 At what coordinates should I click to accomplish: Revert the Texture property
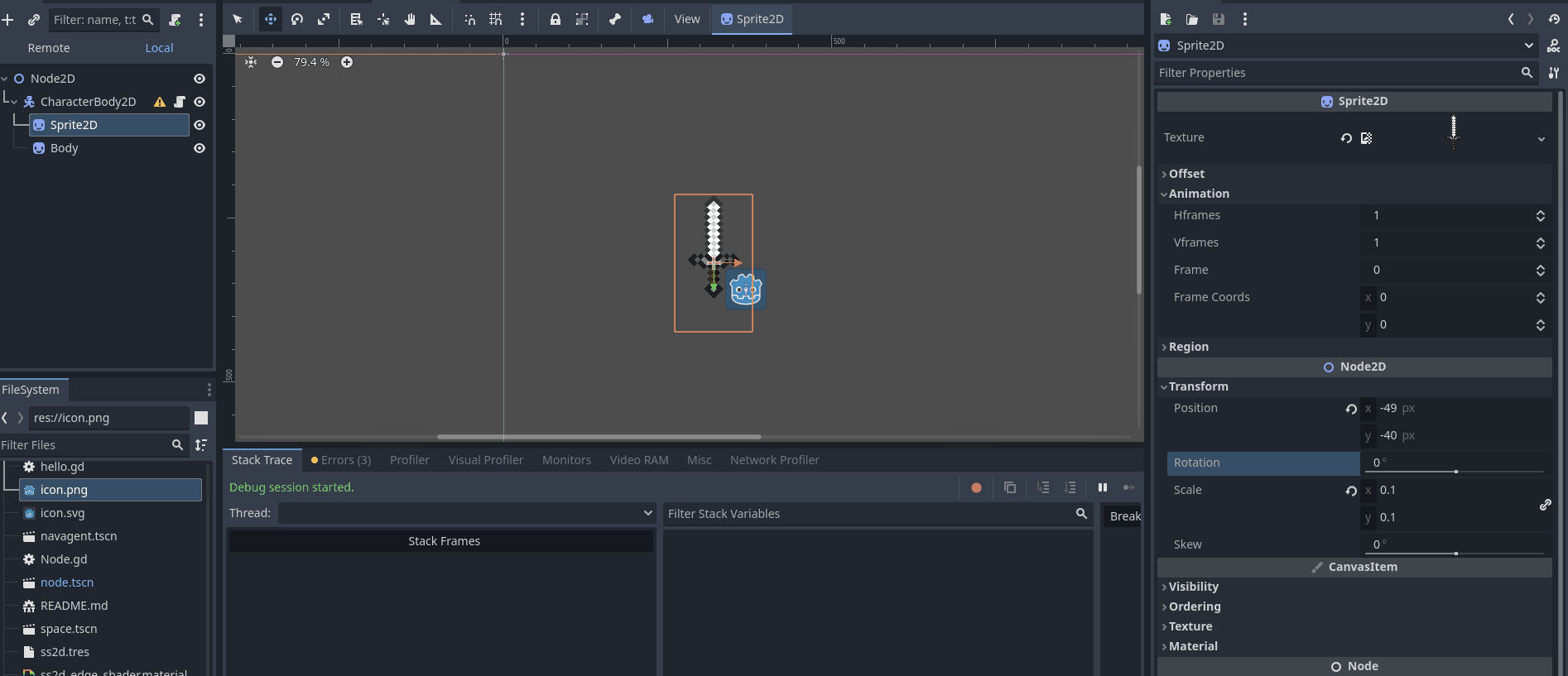click(1346, 138)
